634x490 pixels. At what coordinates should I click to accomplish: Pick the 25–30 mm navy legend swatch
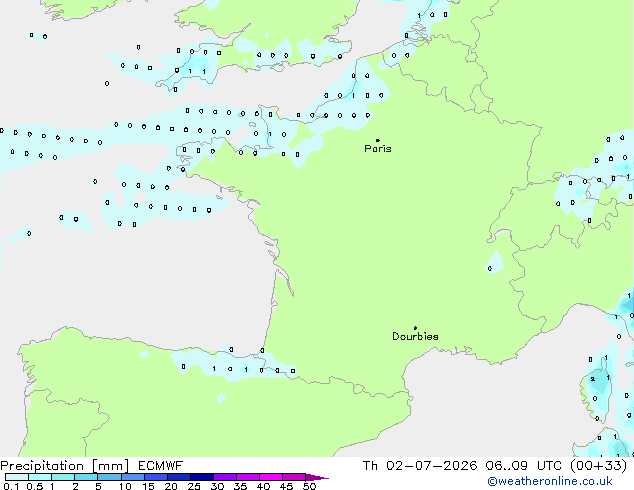[201, 477]
